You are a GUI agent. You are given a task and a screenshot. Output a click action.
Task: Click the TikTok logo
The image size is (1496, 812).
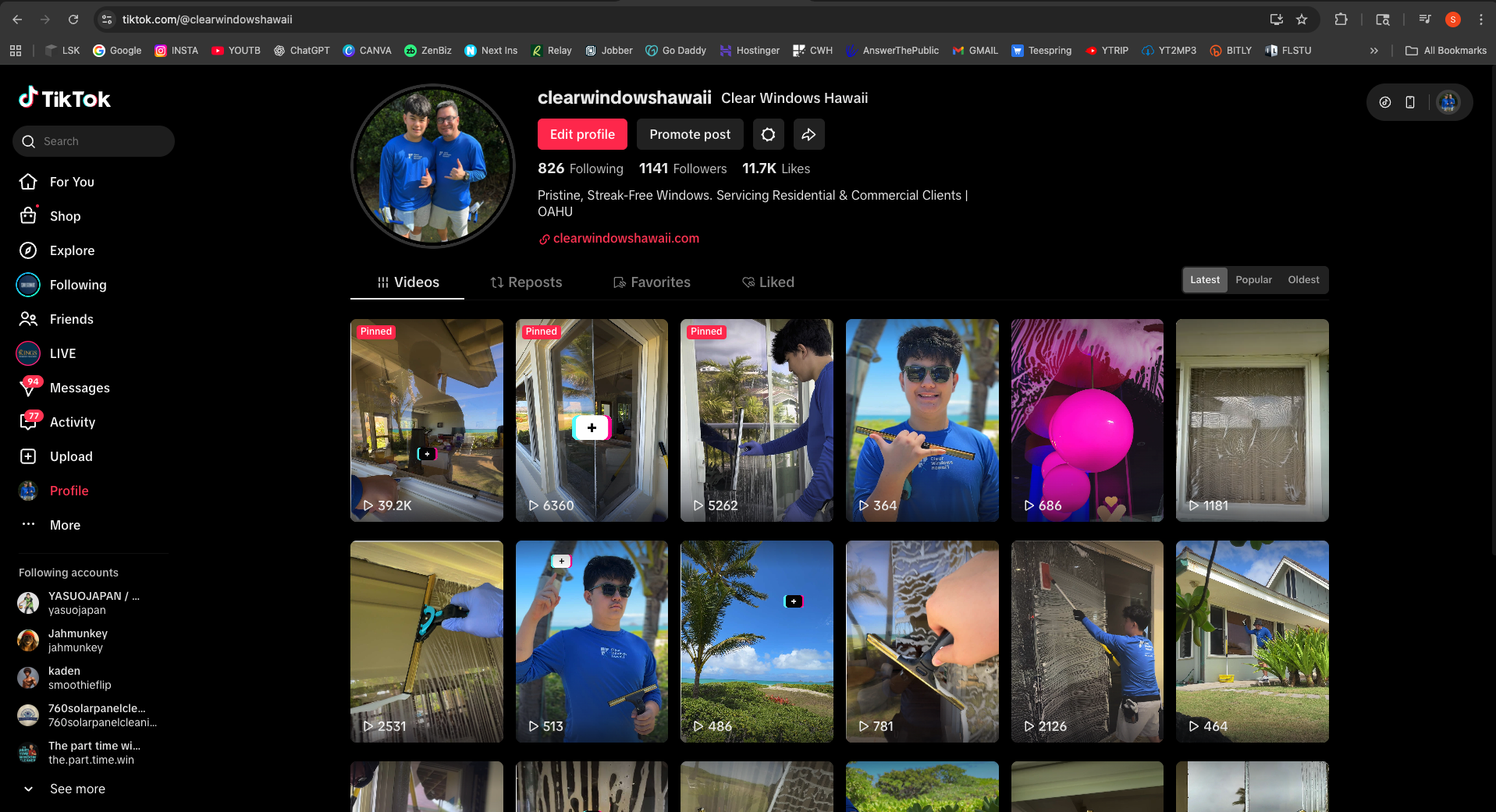(x=65, y=98)
